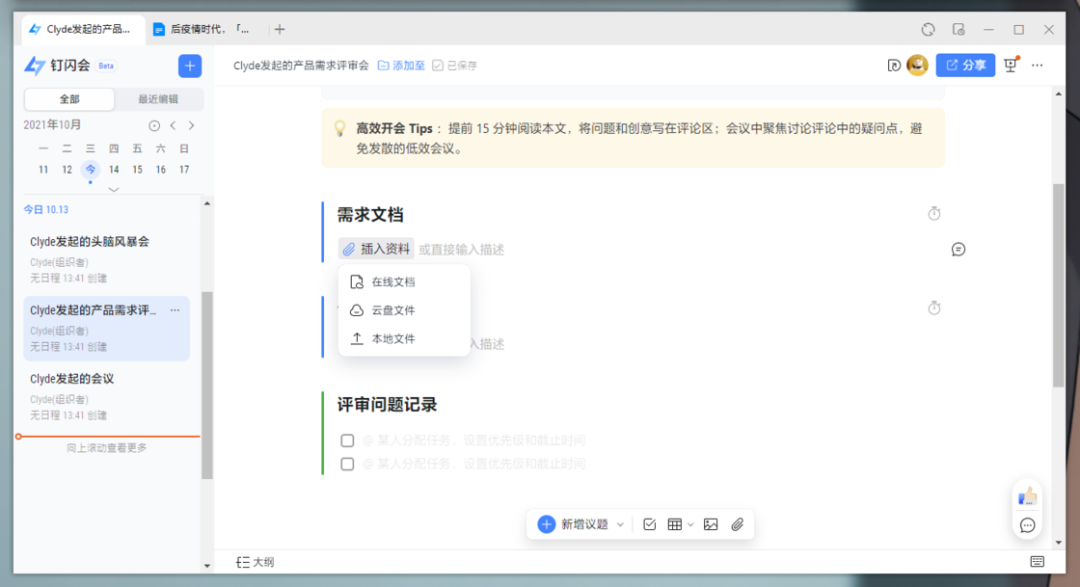Open a new tab with plus icon
1080x587 pixels.
[x=280, y=30]
